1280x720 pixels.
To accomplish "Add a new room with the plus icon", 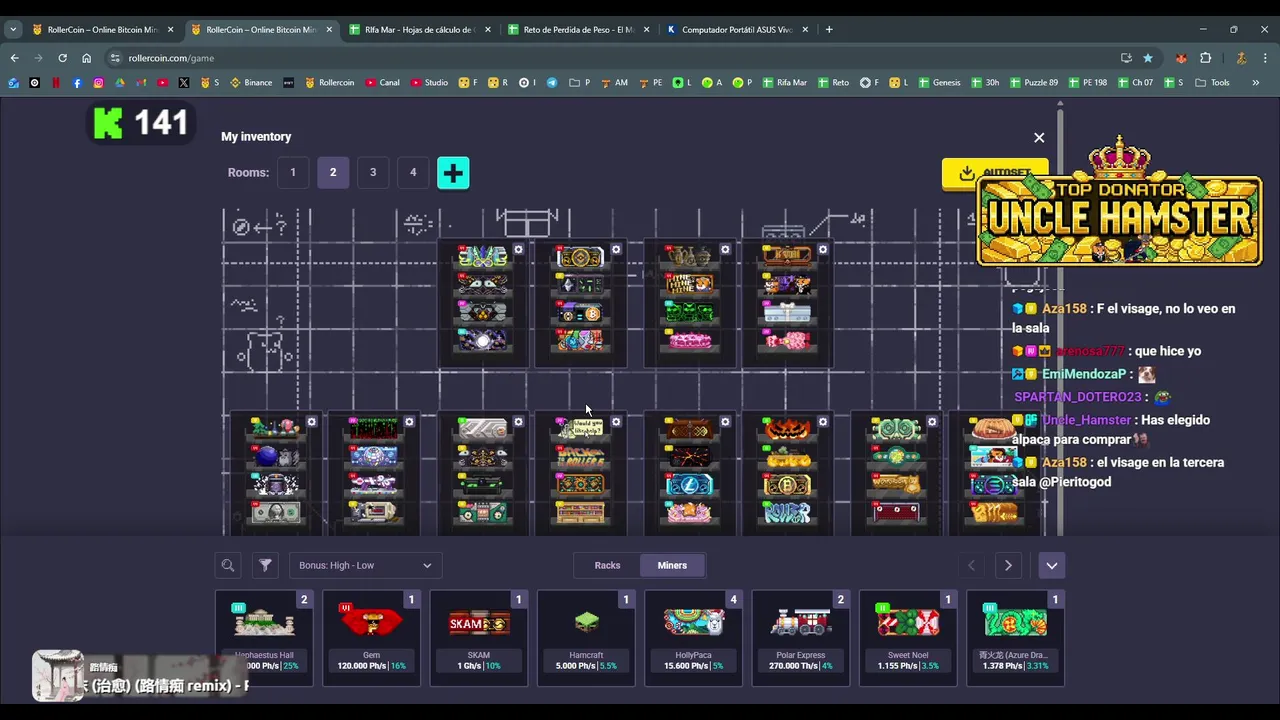I will pyautogui.click(x=453, y=173).
